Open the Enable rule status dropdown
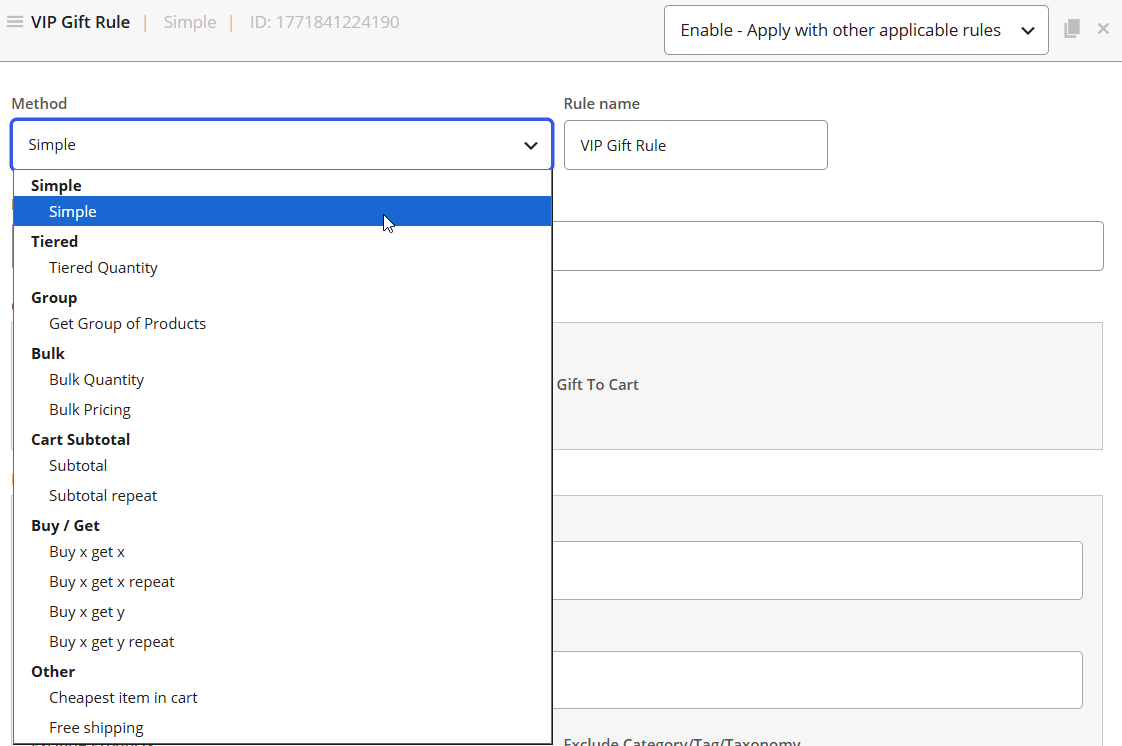The image size is (1122, 746). pyautogui.click(x=856, y=30)
